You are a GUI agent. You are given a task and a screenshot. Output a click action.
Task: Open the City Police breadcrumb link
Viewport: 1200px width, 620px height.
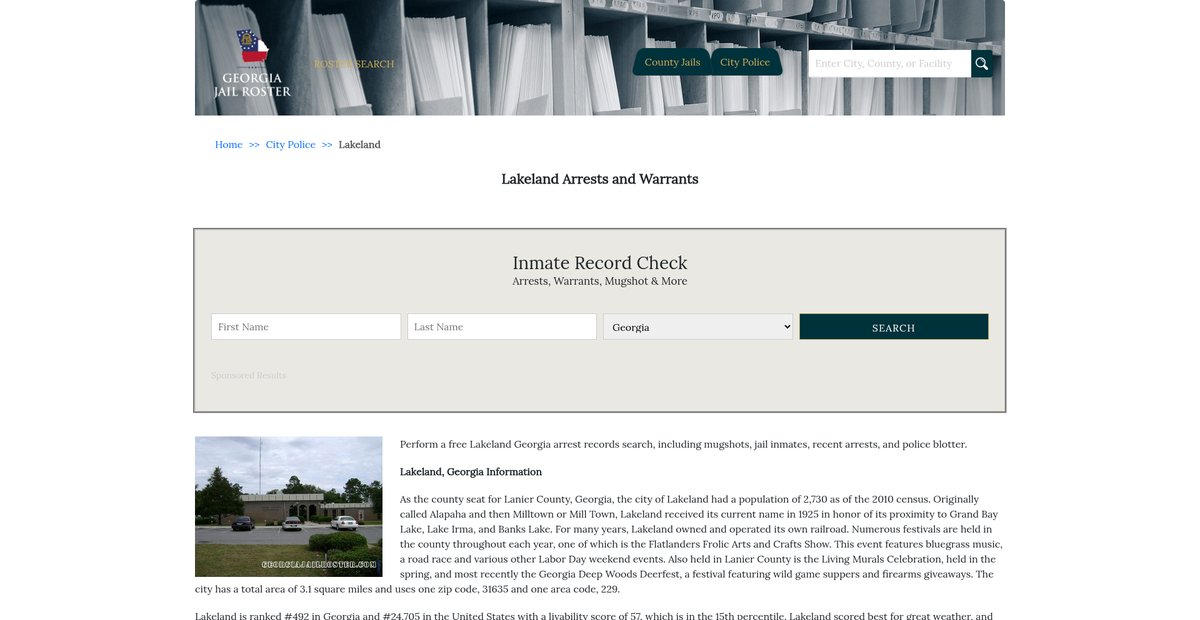click(290, 145)
